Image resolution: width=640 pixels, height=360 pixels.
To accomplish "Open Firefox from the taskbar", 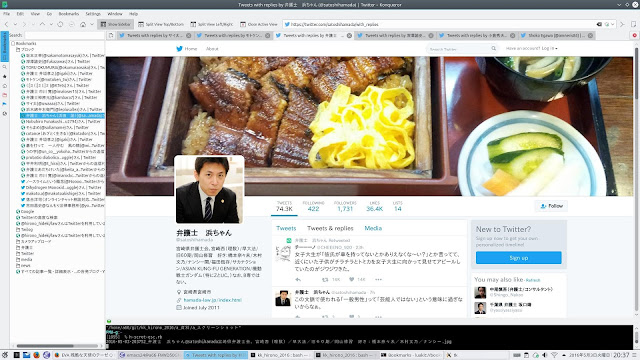I will (36, 355).
